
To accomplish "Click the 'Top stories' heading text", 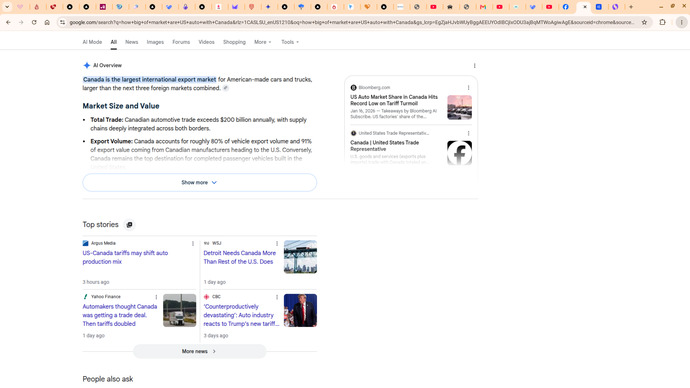I will [100, 224].
